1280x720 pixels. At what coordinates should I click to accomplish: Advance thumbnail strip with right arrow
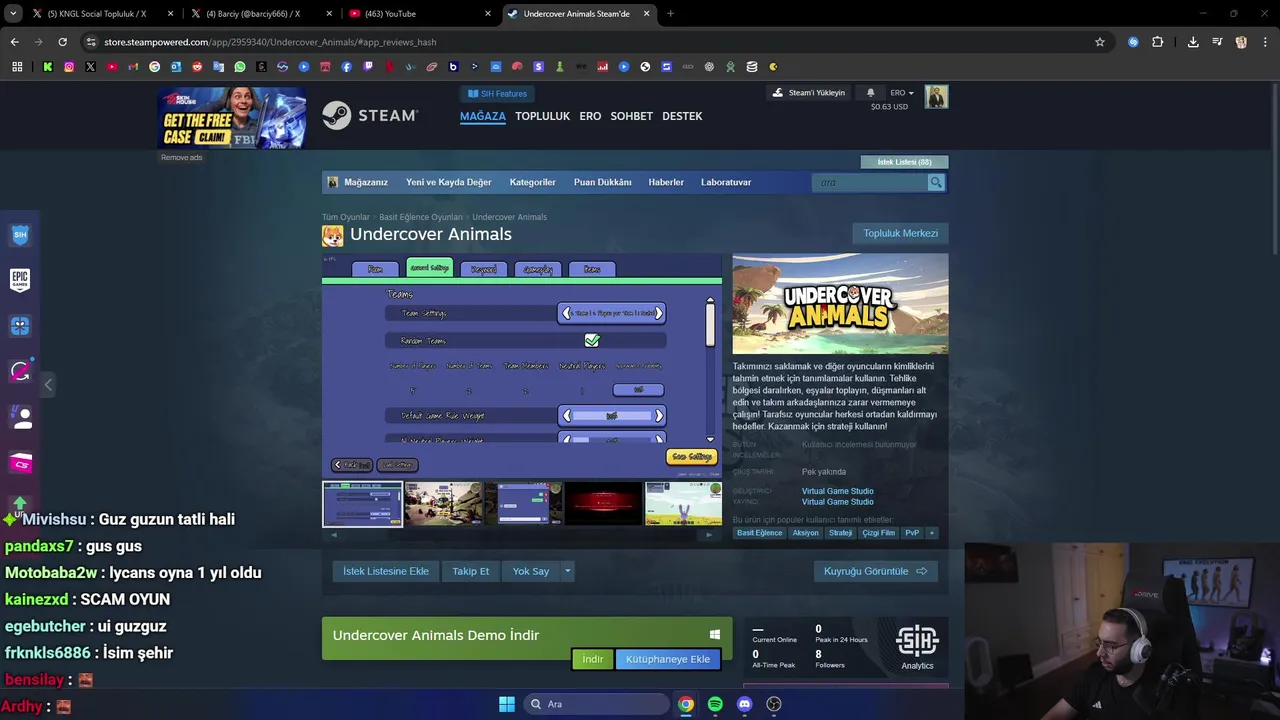pyautogui.click(x=709, y=534)
